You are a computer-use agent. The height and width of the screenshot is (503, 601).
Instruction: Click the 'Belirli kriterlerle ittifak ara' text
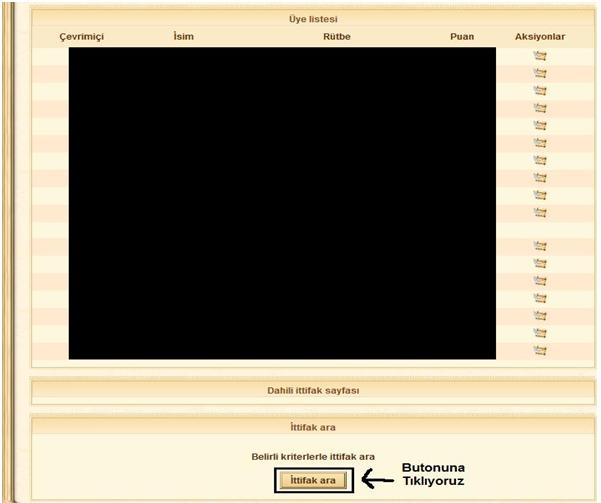(x=313, y=457)
